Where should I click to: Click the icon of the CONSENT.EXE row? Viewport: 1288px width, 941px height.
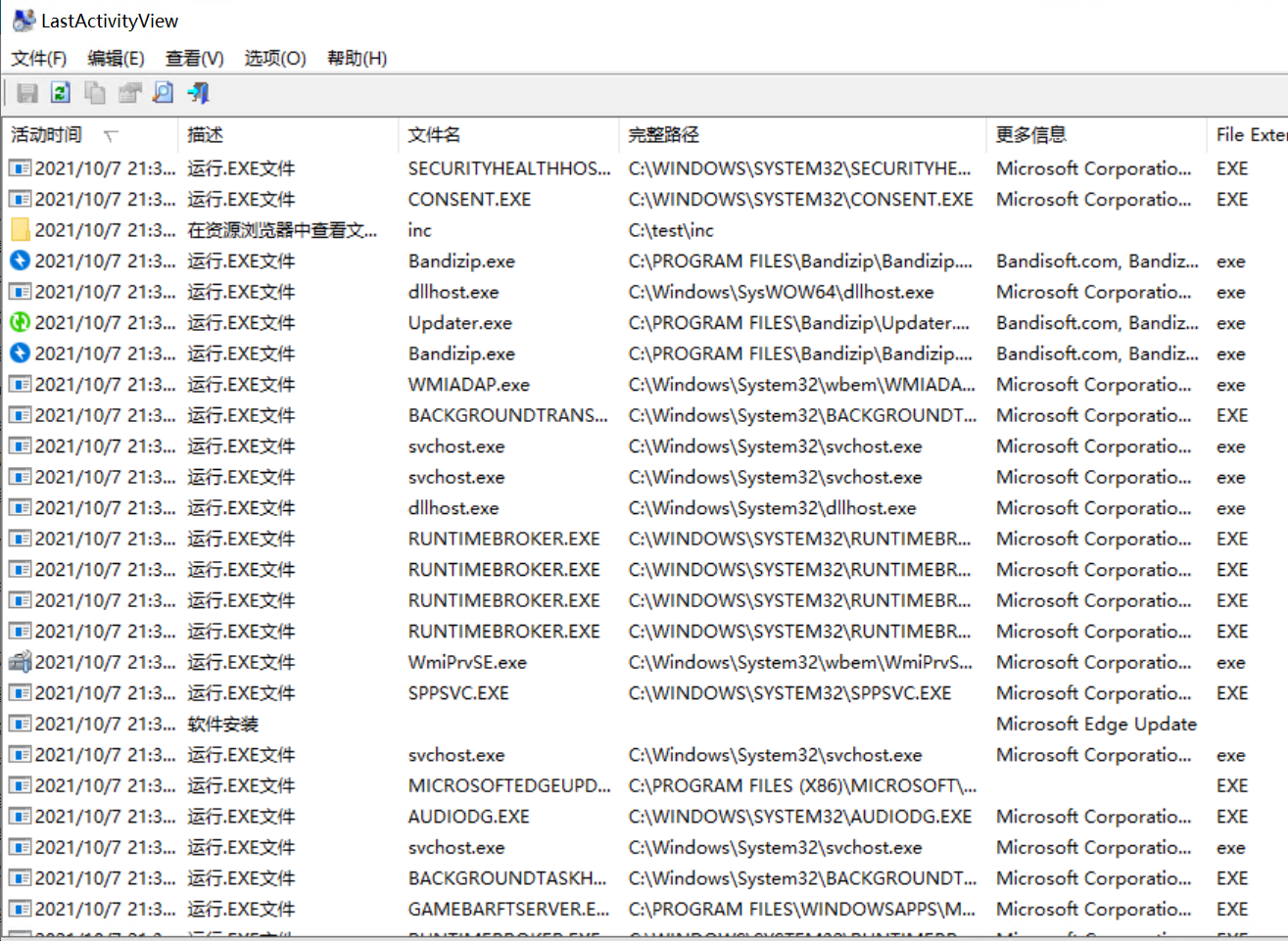20,199
